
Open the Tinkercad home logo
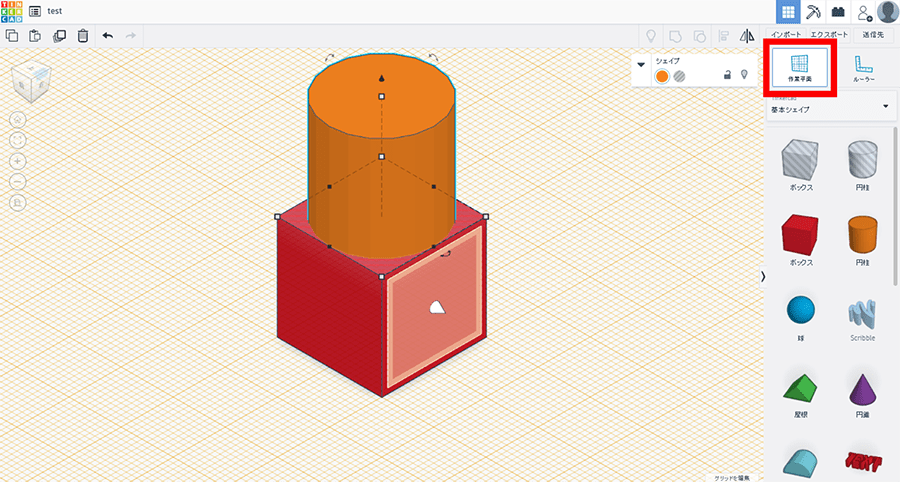tap(11, 11)
